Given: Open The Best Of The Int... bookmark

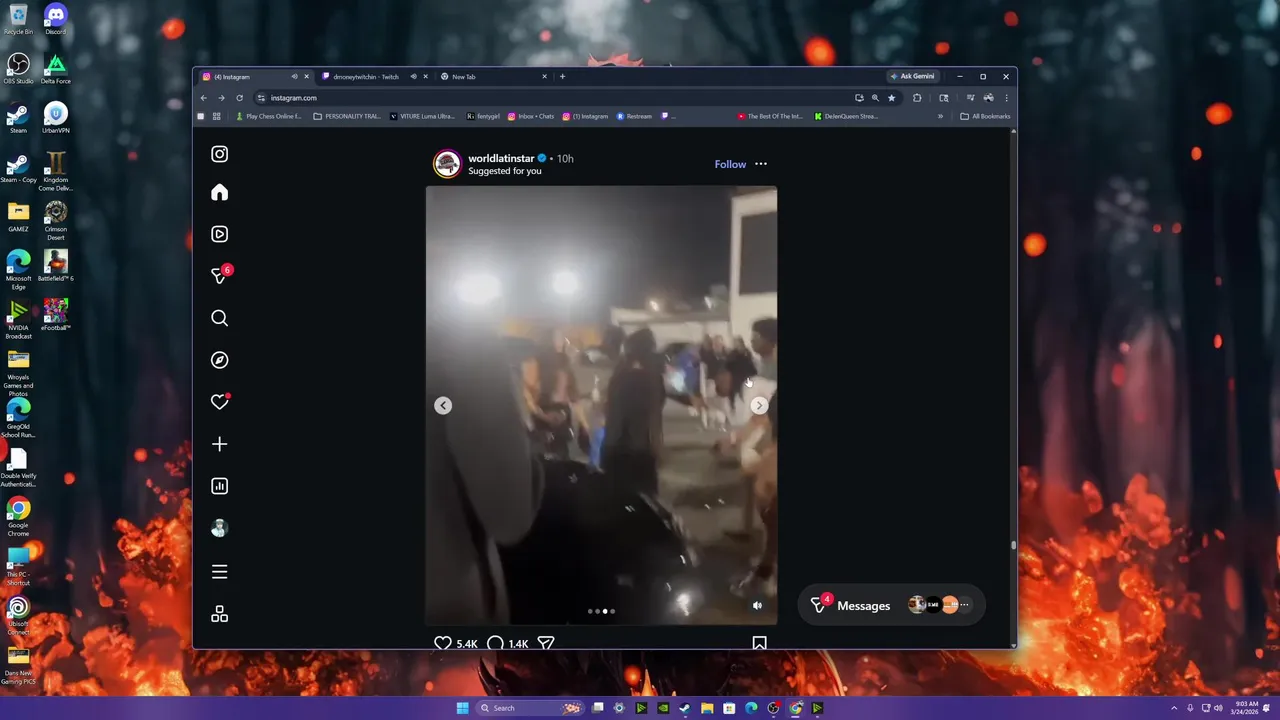Looking at the screenshot, I should coord(770,116).
